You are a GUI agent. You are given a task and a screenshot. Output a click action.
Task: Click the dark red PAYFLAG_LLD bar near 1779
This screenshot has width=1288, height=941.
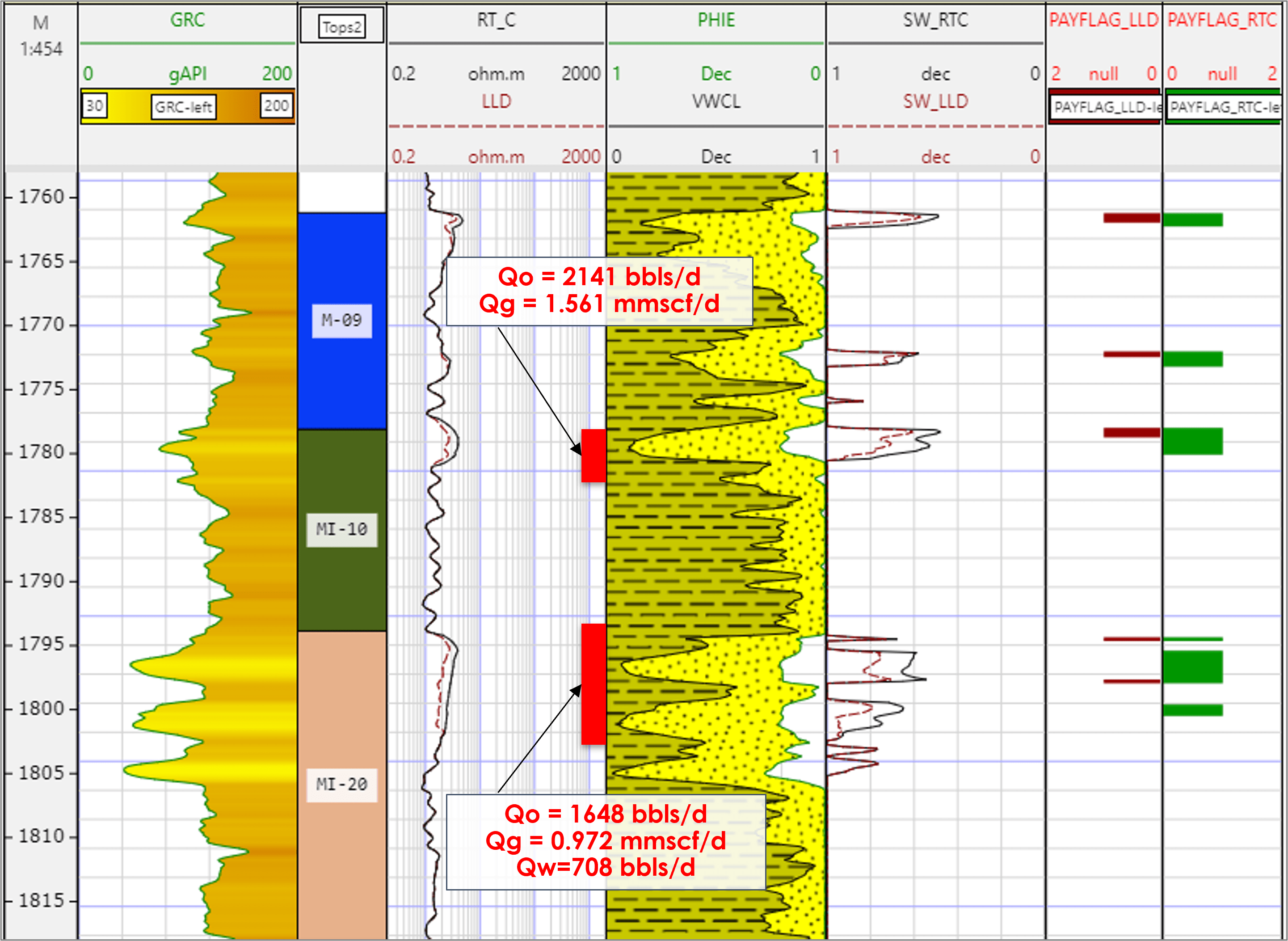tap(1132, 433)
